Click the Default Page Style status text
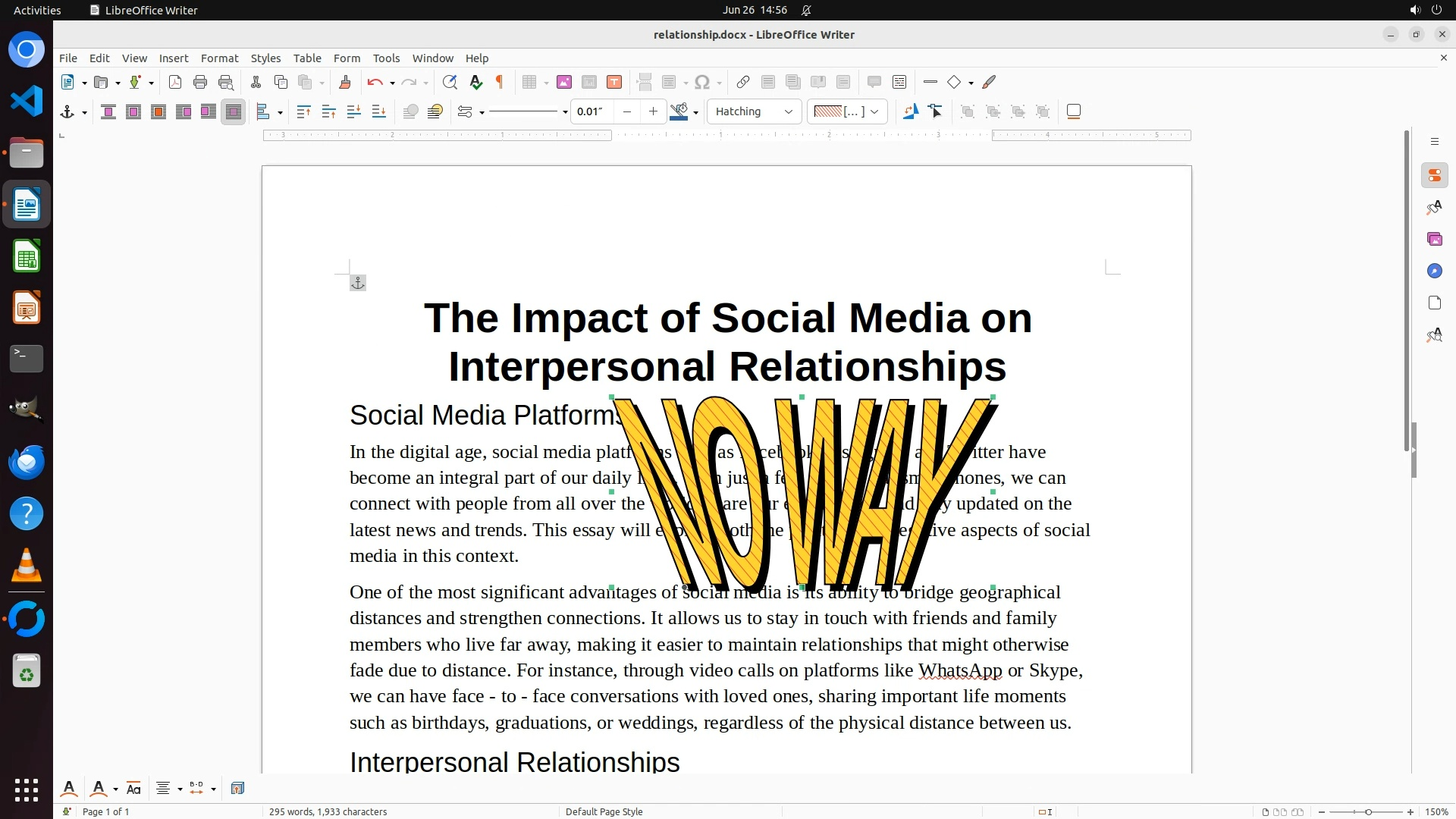The height and width of the screenshot is (819, 1456). (x=604, y=811)
